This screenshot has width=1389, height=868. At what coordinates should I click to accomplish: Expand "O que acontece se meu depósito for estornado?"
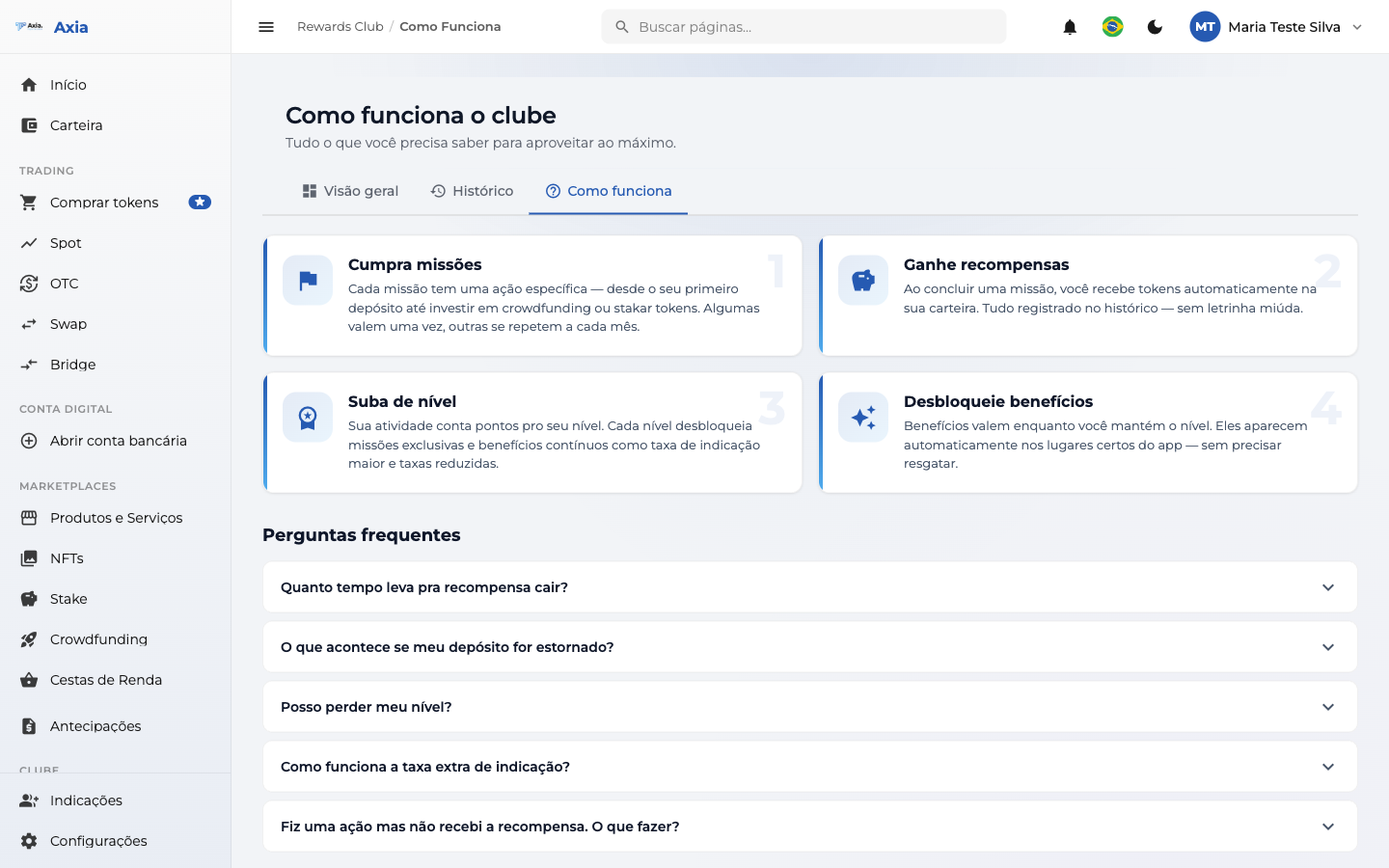(810, 647)
